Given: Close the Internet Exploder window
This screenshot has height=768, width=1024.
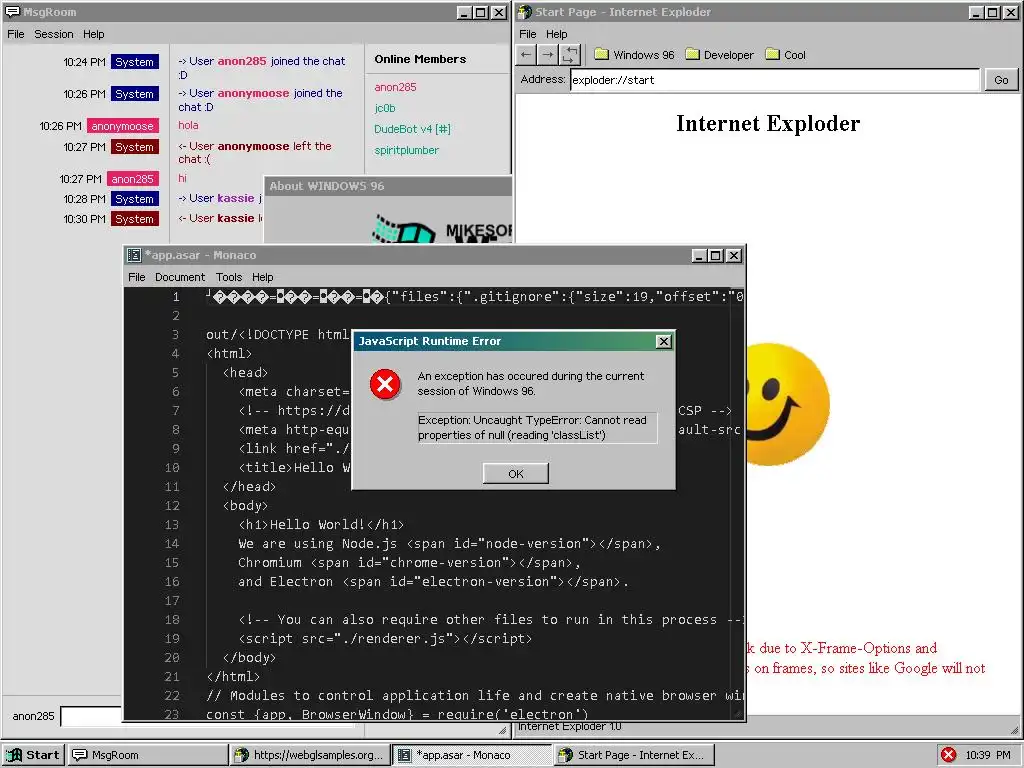Looking at the screenshot, I should click(1010, 12).
